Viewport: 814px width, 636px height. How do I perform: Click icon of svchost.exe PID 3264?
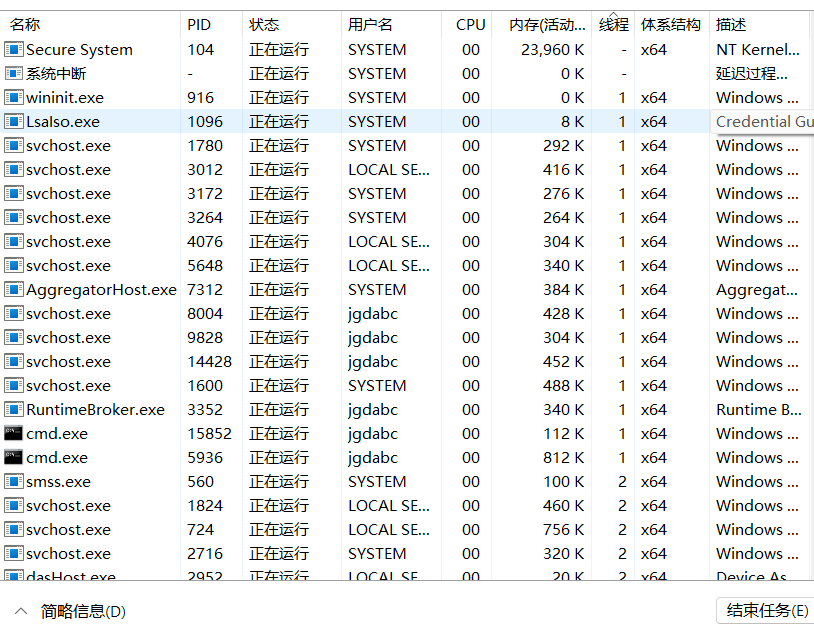13,218
